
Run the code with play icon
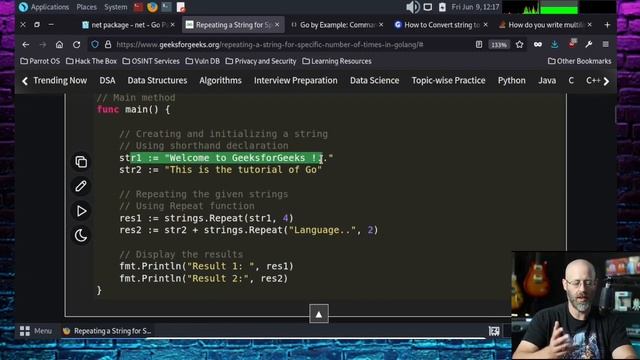coord(81,211)
